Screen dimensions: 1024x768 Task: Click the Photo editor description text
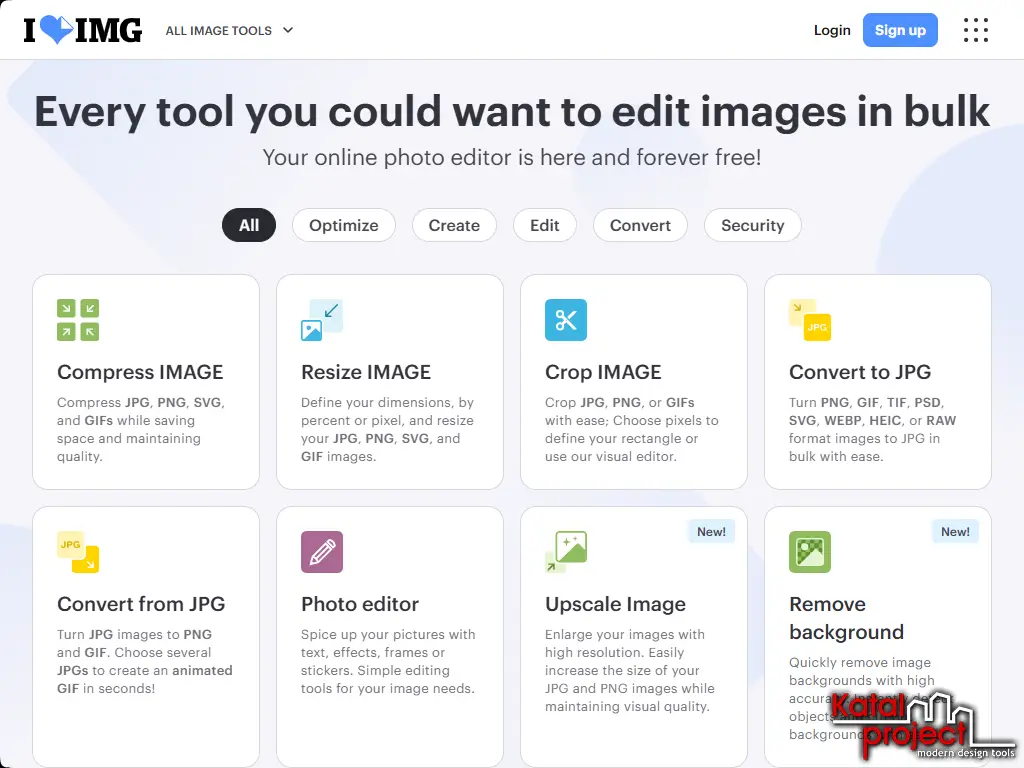coord(388,661)
